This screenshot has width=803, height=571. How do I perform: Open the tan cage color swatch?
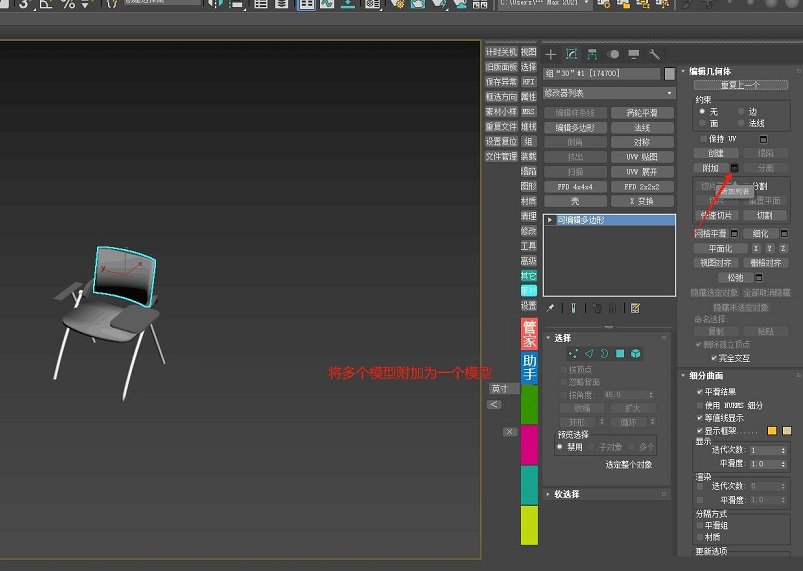click(x=787, y=431)
